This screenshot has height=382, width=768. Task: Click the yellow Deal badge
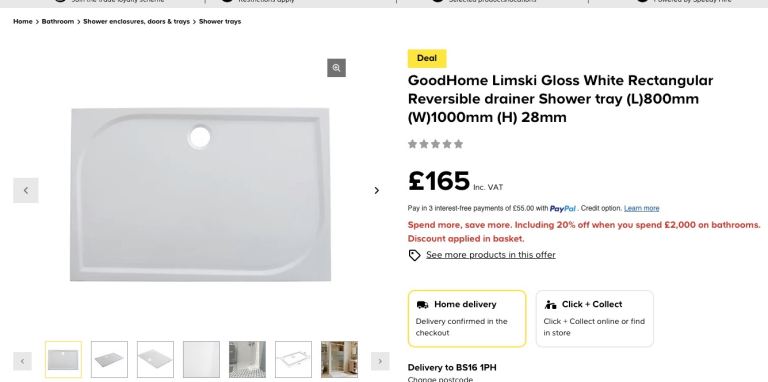(x=427, y=58)
